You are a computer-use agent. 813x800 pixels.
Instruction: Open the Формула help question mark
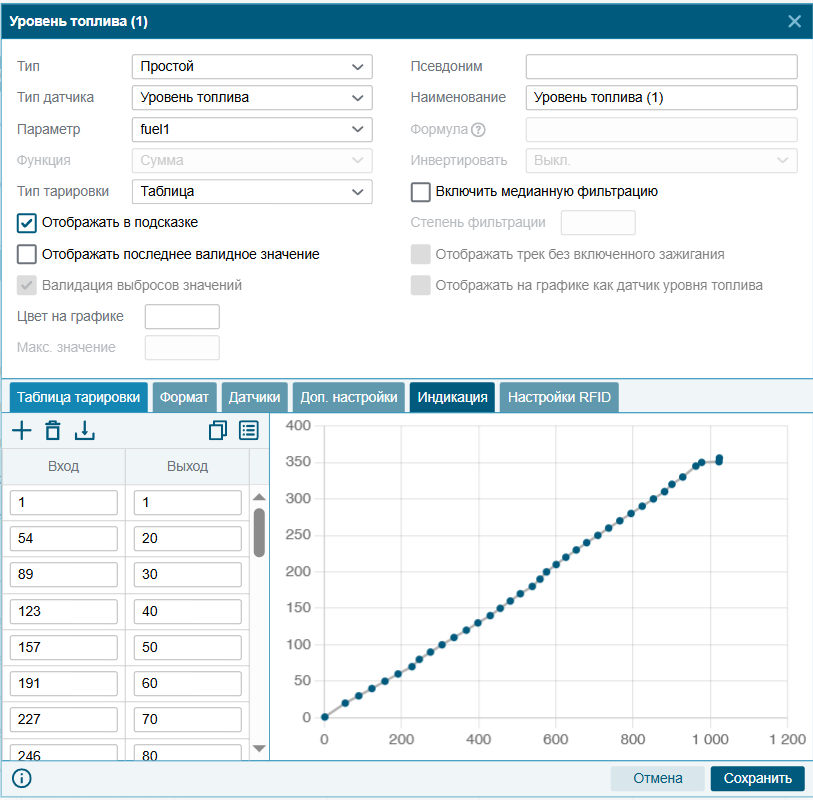pos(478,130)
